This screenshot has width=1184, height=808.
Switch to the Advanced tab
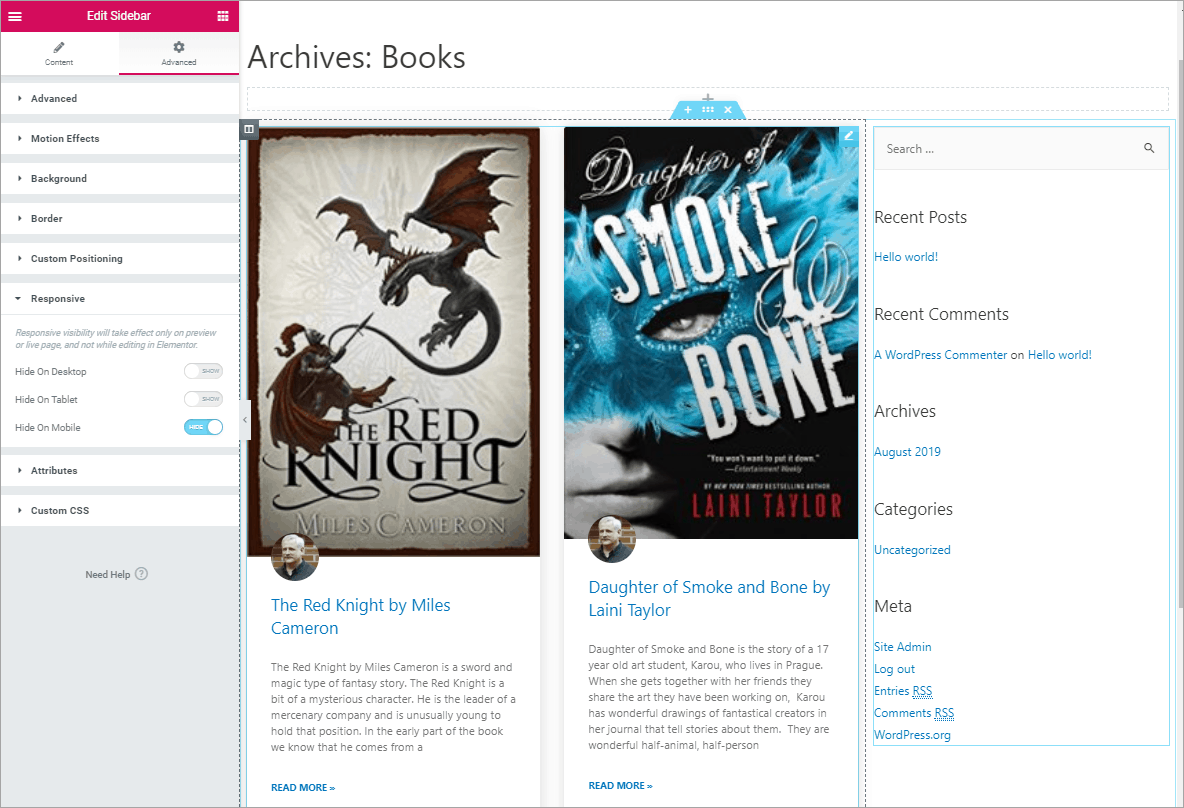point(179,53)
